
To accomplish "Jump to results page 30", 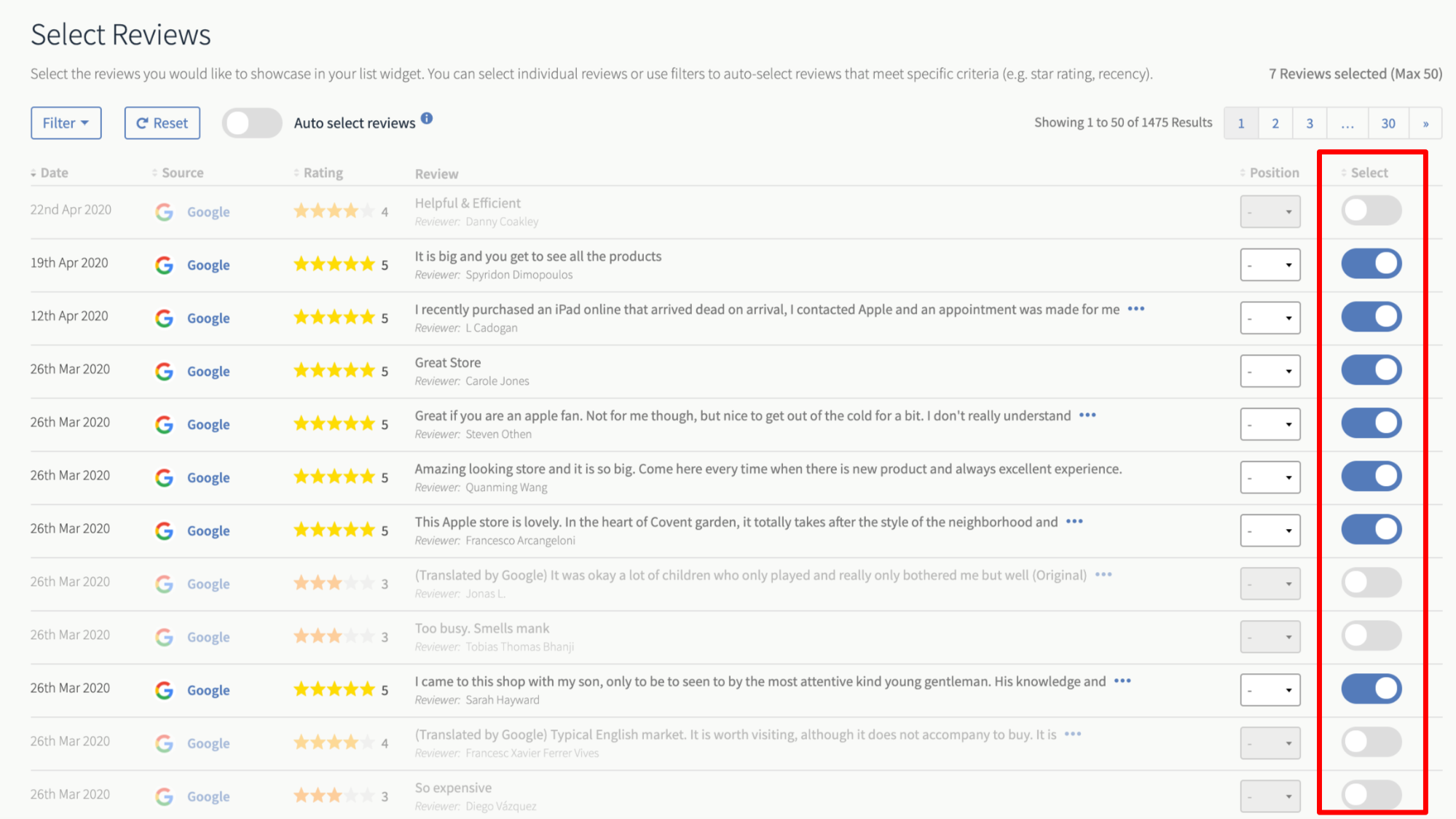I will click(1388, 123).
